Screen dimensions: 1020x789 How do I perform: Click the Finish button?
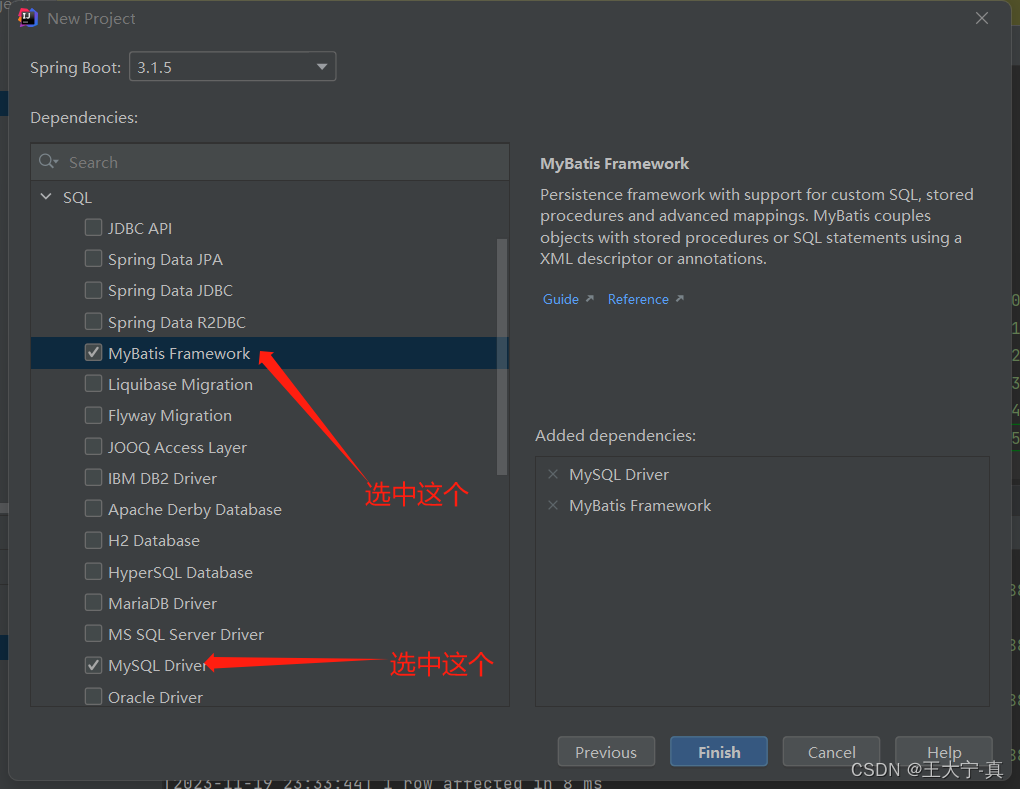pyautogui.click(x=719, y=752)
